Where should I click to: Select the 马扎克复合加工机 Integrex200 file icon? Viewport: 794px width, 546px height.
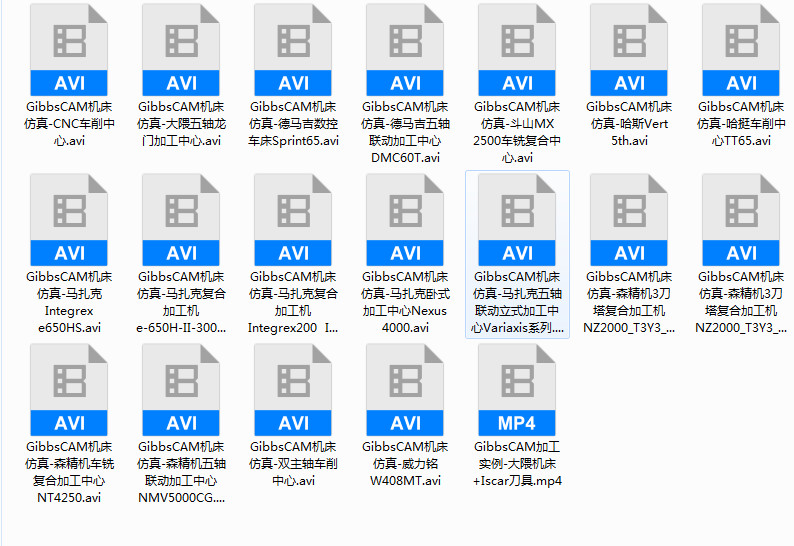click(x=293, y=220)
